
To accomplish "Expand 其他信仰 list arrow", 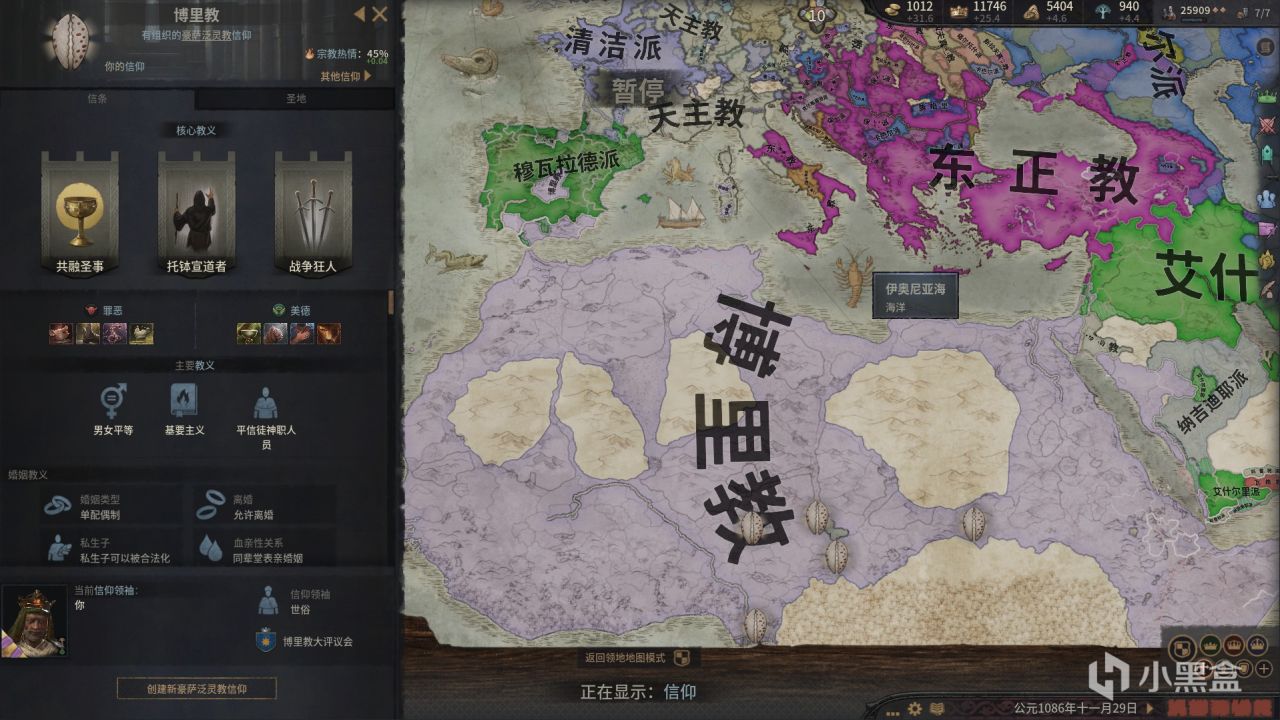I will [x=368, y=76].
